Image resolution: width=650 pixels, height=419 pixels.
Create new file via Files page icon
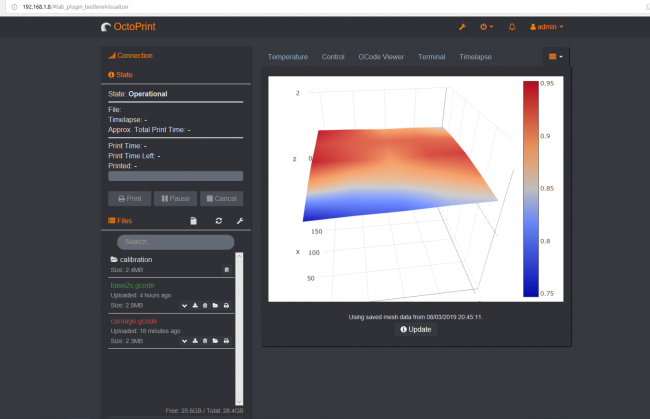click(194, 220)
